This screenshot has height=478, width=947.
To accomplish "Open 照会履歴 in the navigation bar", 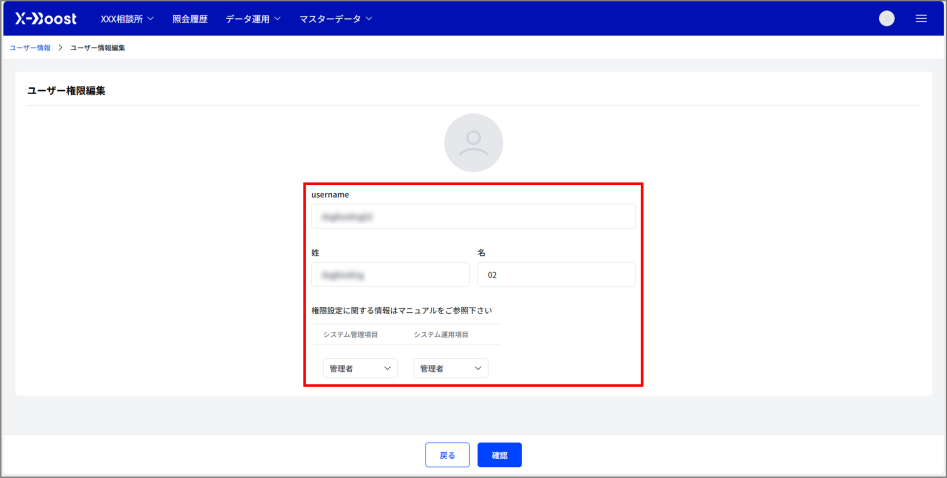I will tap(190, 19).
